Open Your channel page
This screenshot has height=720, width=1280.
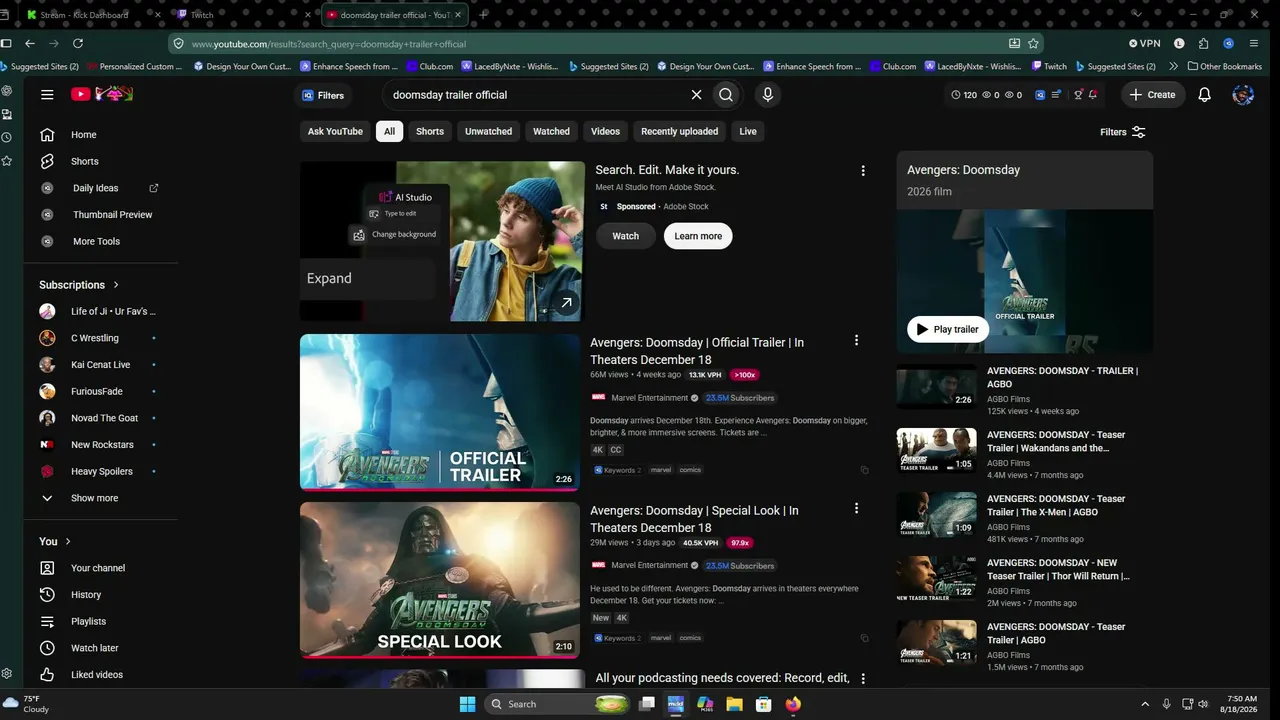(100, 568)
